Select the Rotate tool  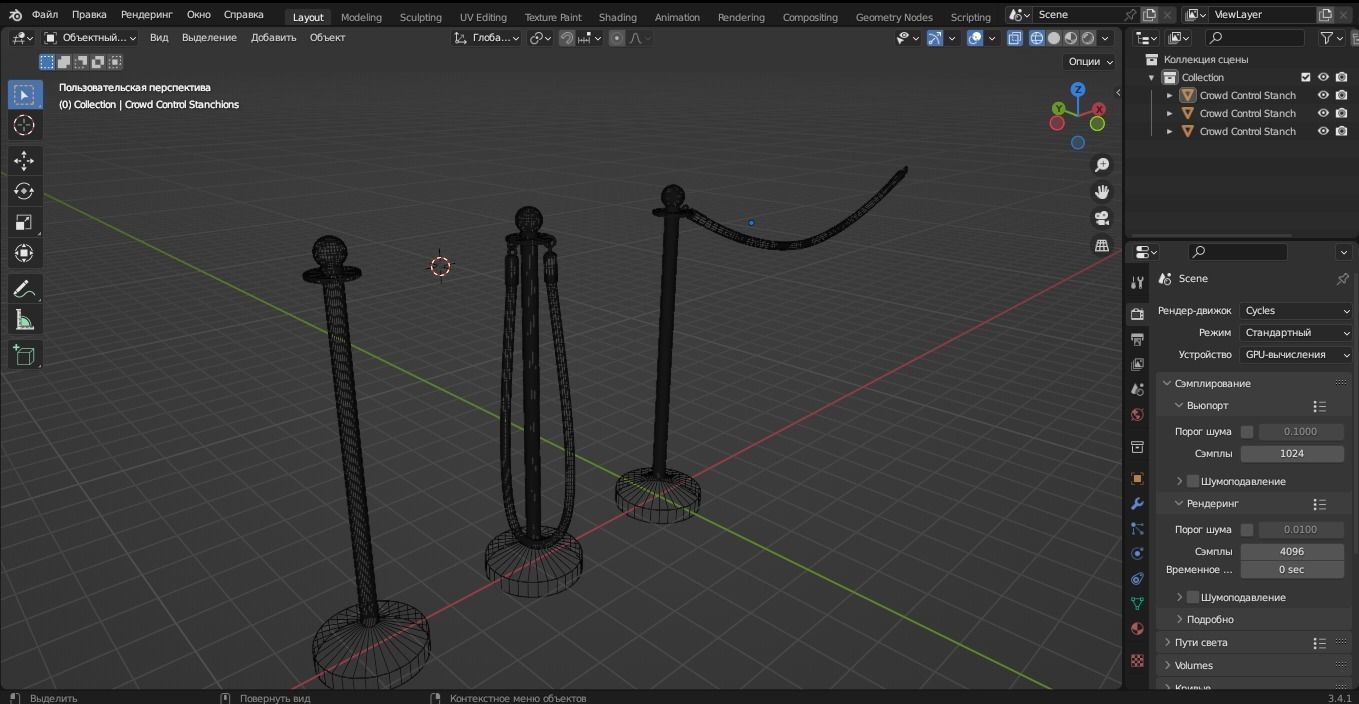tap(25, 191)
